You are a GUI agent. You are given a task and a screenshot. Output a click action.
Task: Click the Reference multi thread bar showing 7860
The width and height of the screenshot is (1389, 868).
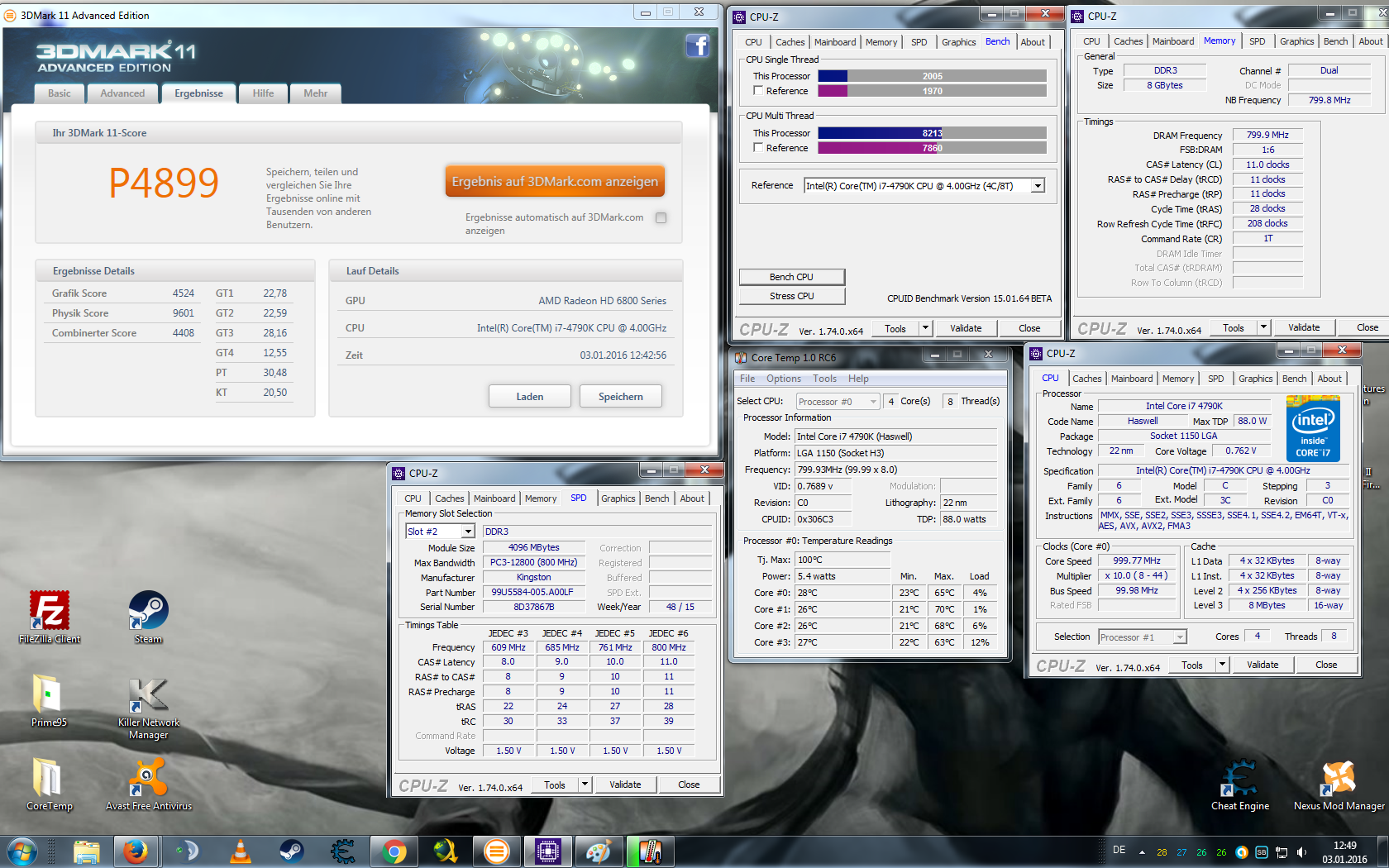coord(933,148)
